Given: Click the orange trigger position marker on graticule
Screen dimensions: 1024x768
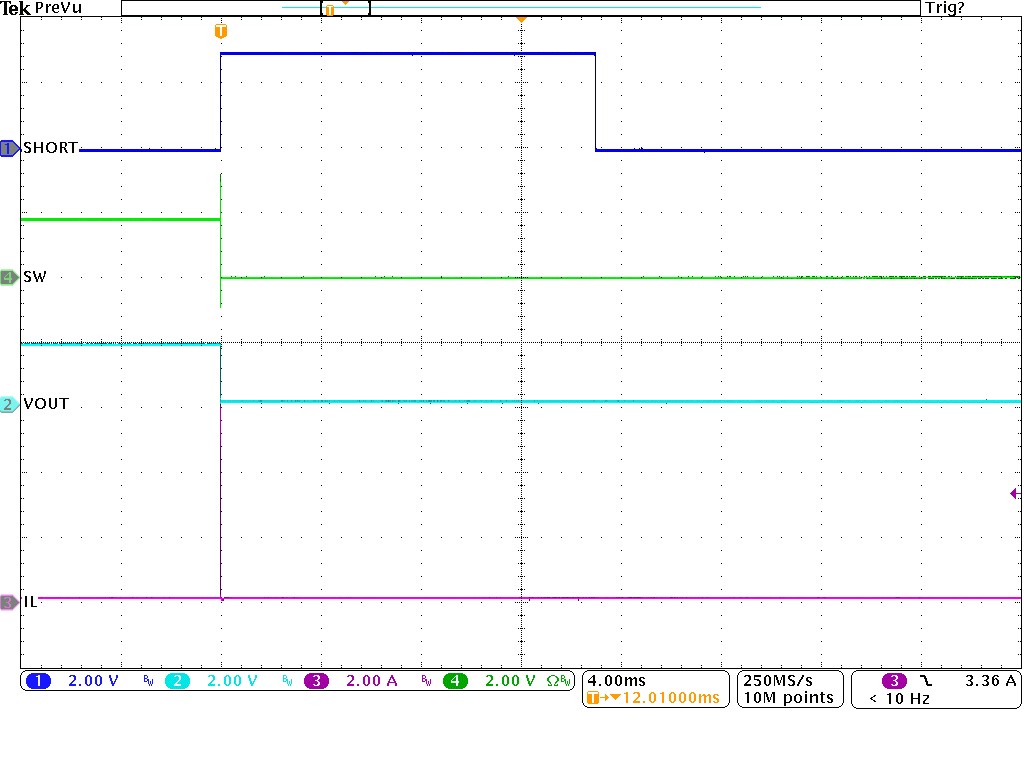Looking at the screenshot, I should tap(221, 32).
